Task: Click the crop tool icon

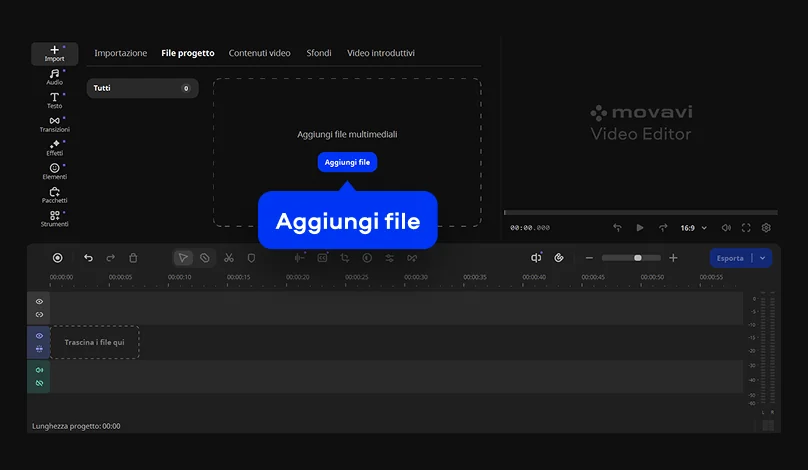Action: click(x=344, y=258)
